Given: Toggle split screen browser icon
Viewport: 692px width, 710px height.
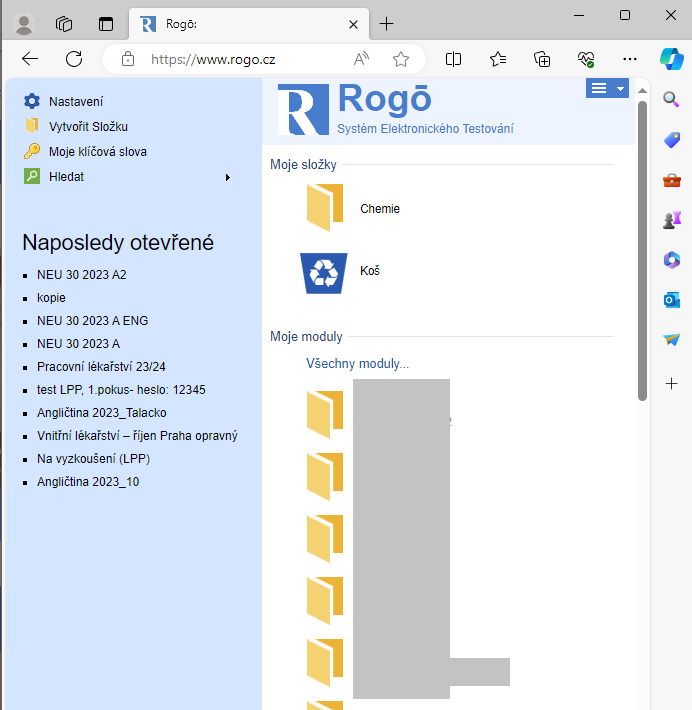Looking at the screenshot, I should 453,59.
